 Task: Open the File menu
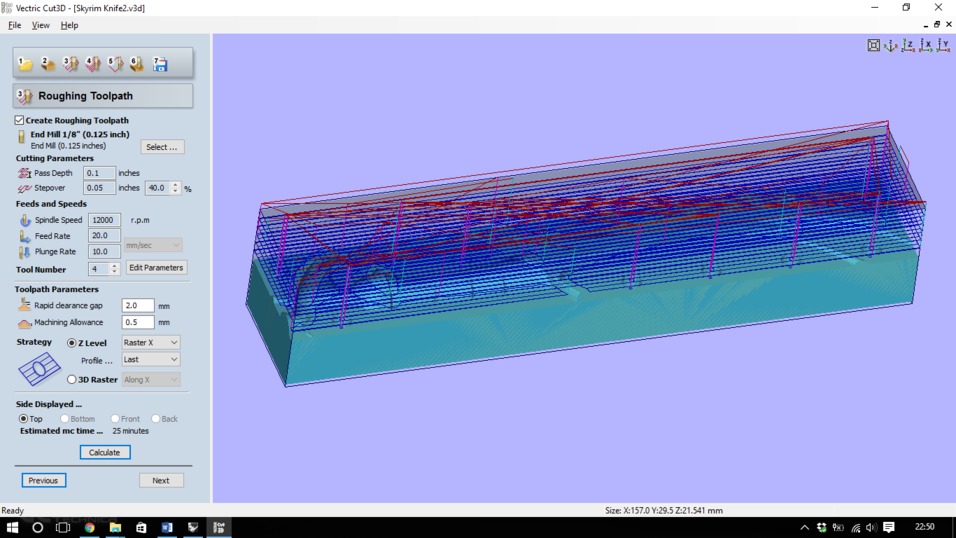tap(15, 25)
